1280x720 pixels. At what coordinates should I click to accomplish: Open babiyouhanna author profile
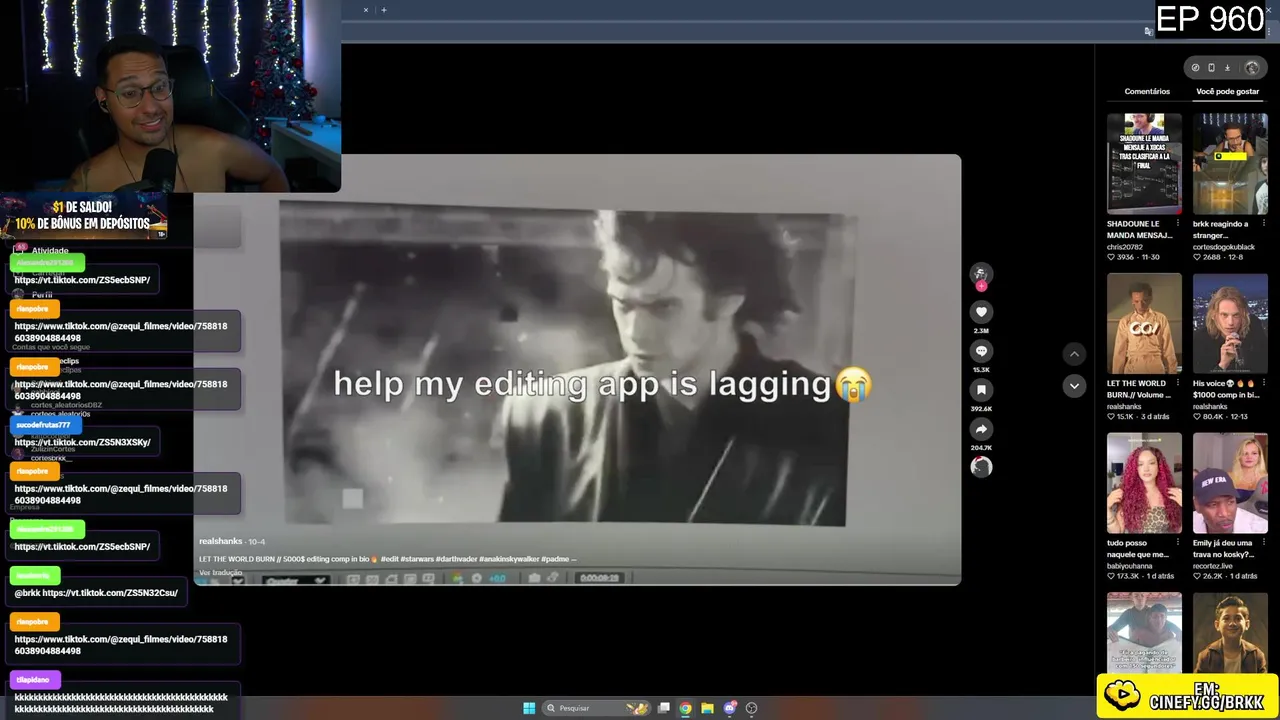tap(1131, 566)
